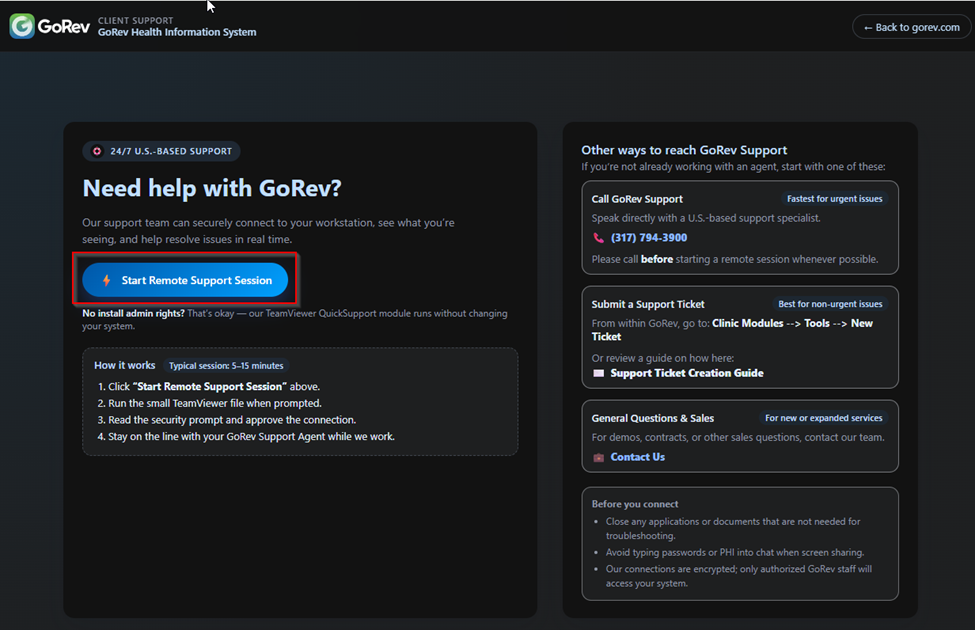The image size is (975, 630).
Task: Click the GoRev logo icon in header
Action: coord(22,26)
